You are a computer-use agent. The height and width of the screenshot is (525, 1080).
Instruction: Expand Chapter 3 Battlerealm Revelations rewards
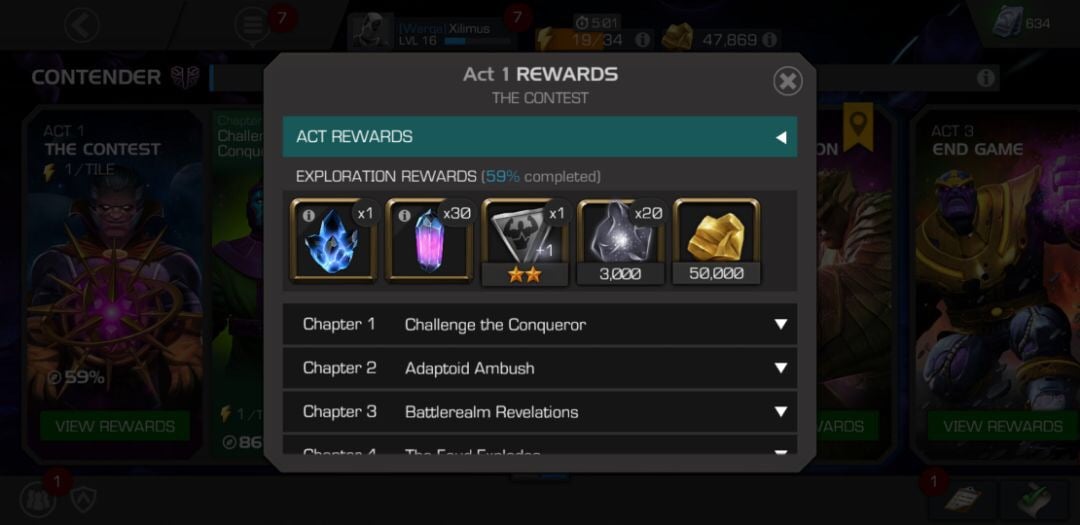coord(539,412)
